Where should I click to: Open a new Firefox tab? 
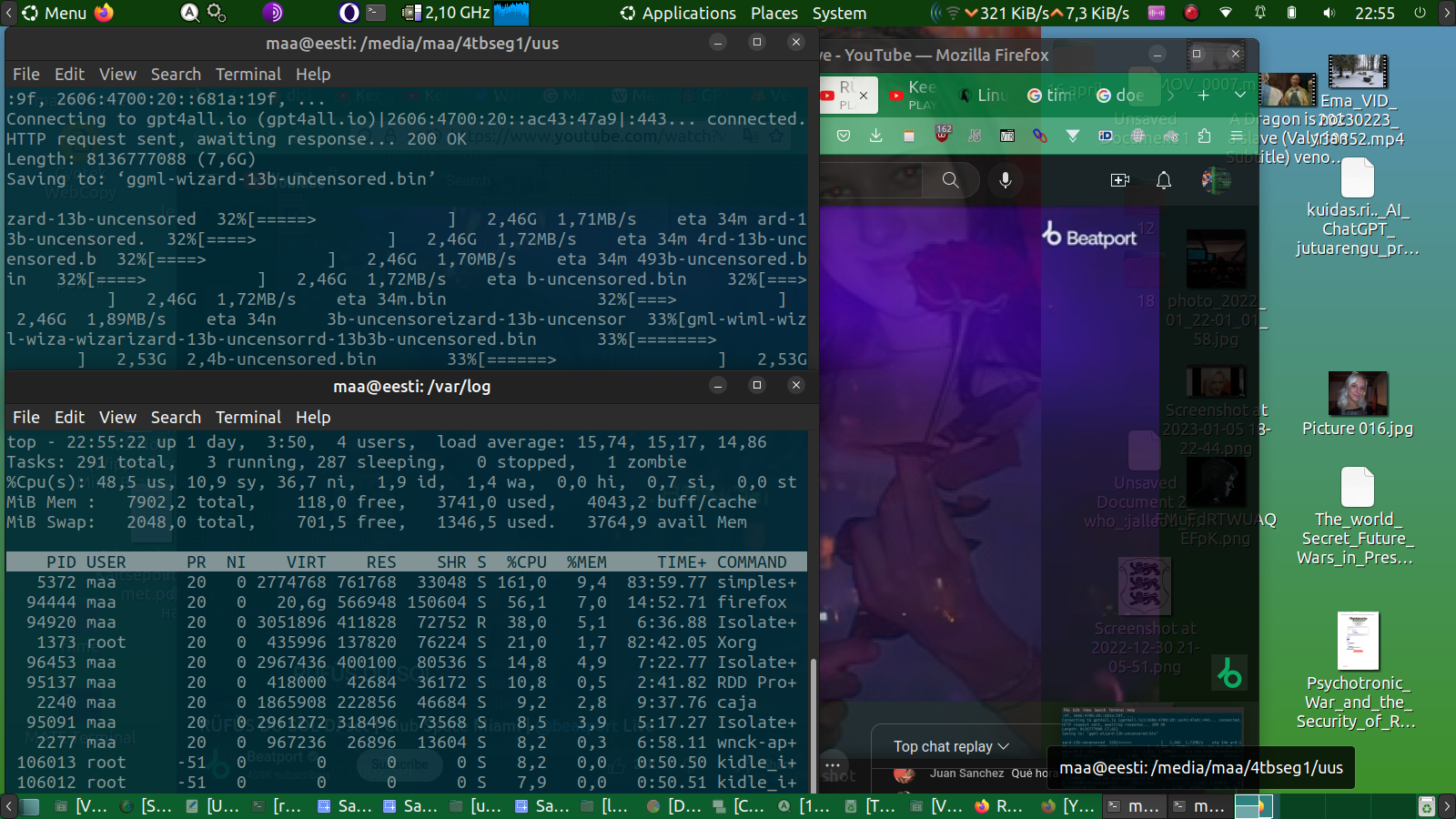pyautogui.click(x=1203, y=95)
